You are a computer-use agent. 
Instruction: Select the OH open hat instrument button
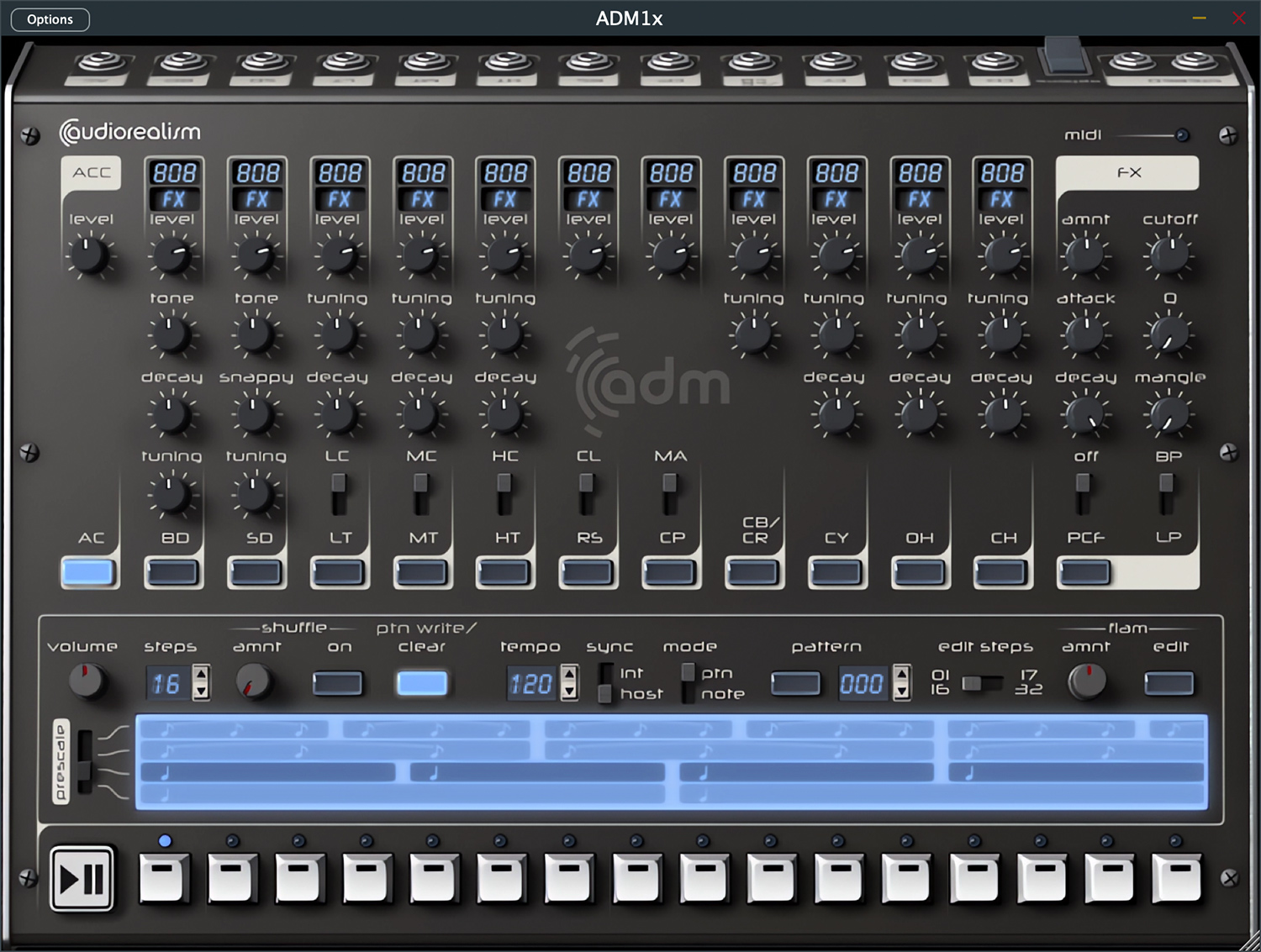pos(919,573)
